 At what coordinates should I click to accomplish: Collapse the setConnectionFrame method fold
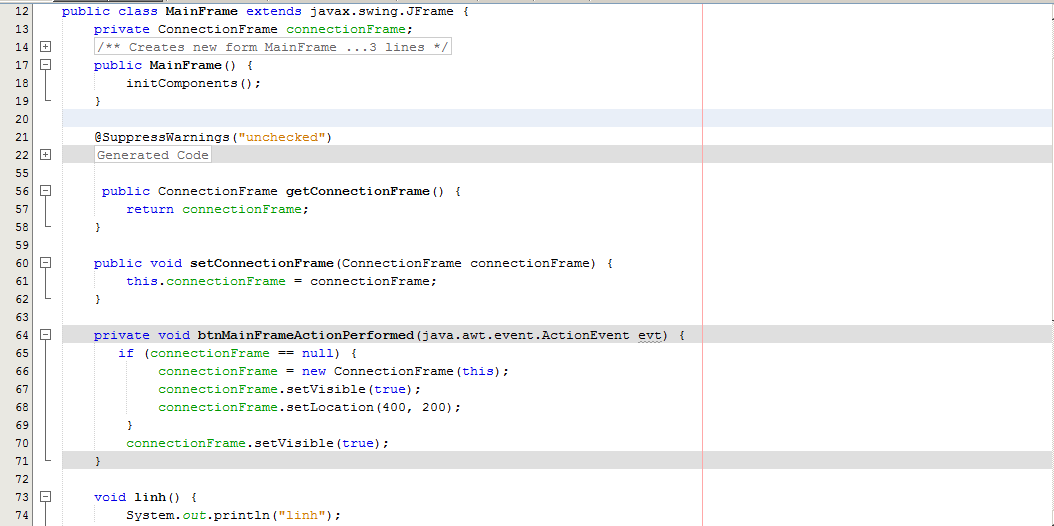coord(45,263)
